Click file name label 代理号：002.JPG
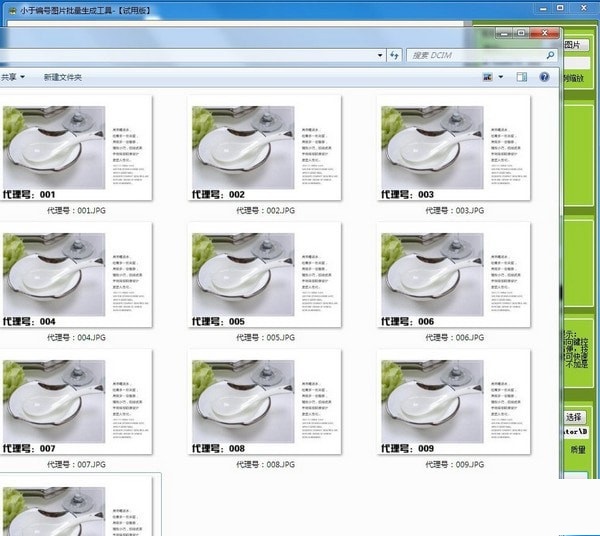This screenshot has height=536, width=600. tap(265, 210)
